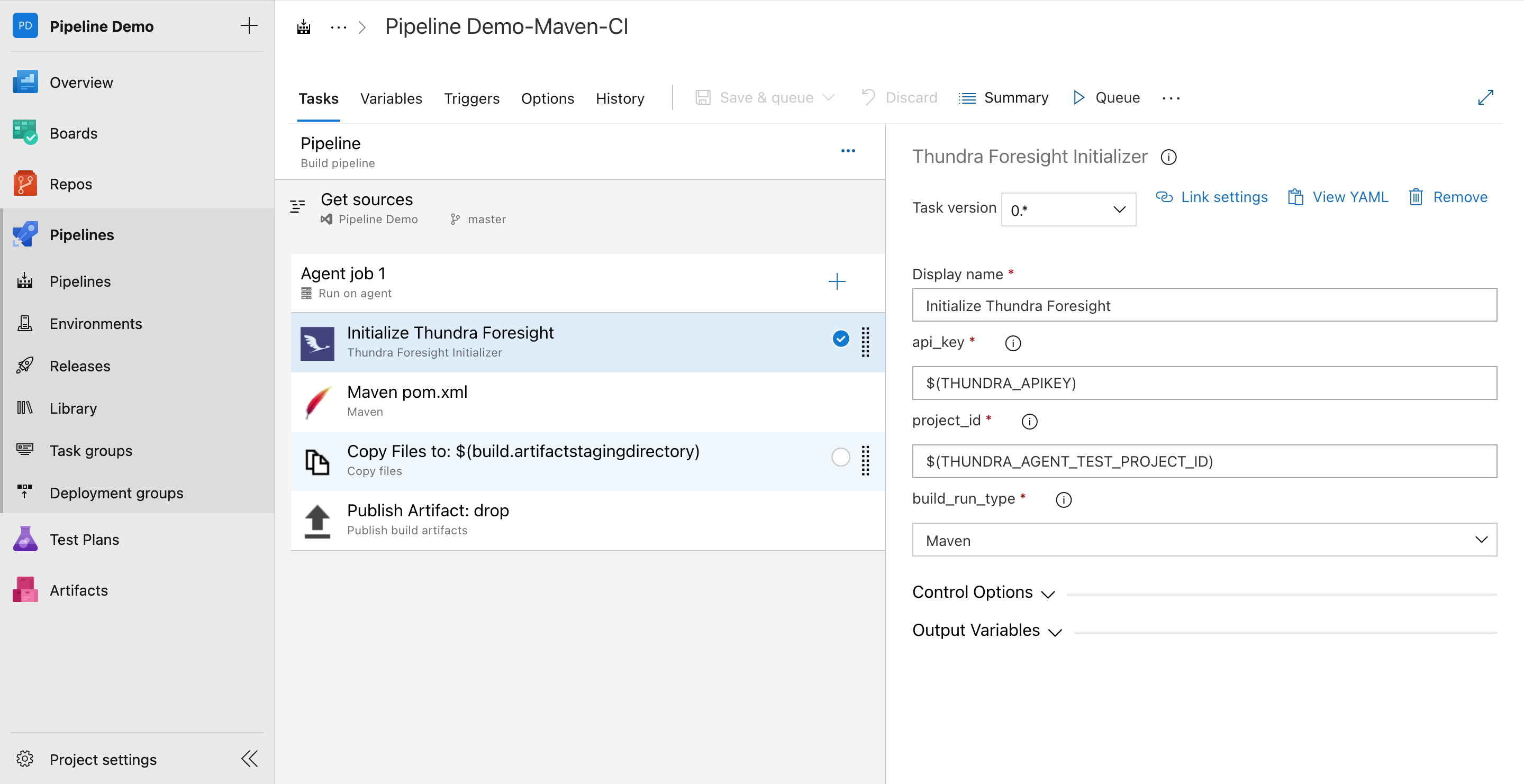Open the Save & queue dropdown arrow
The width and height of the screenshot is (1524, 784).
click(x=828, y=97)
